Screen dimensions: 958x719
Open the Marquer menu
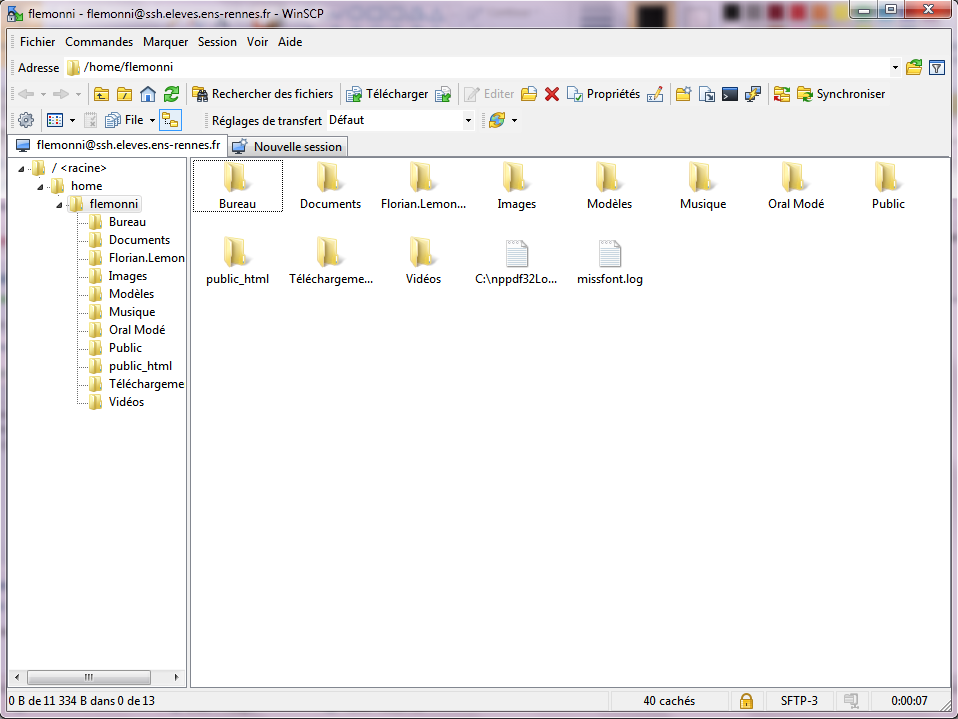tap(166, 42)
